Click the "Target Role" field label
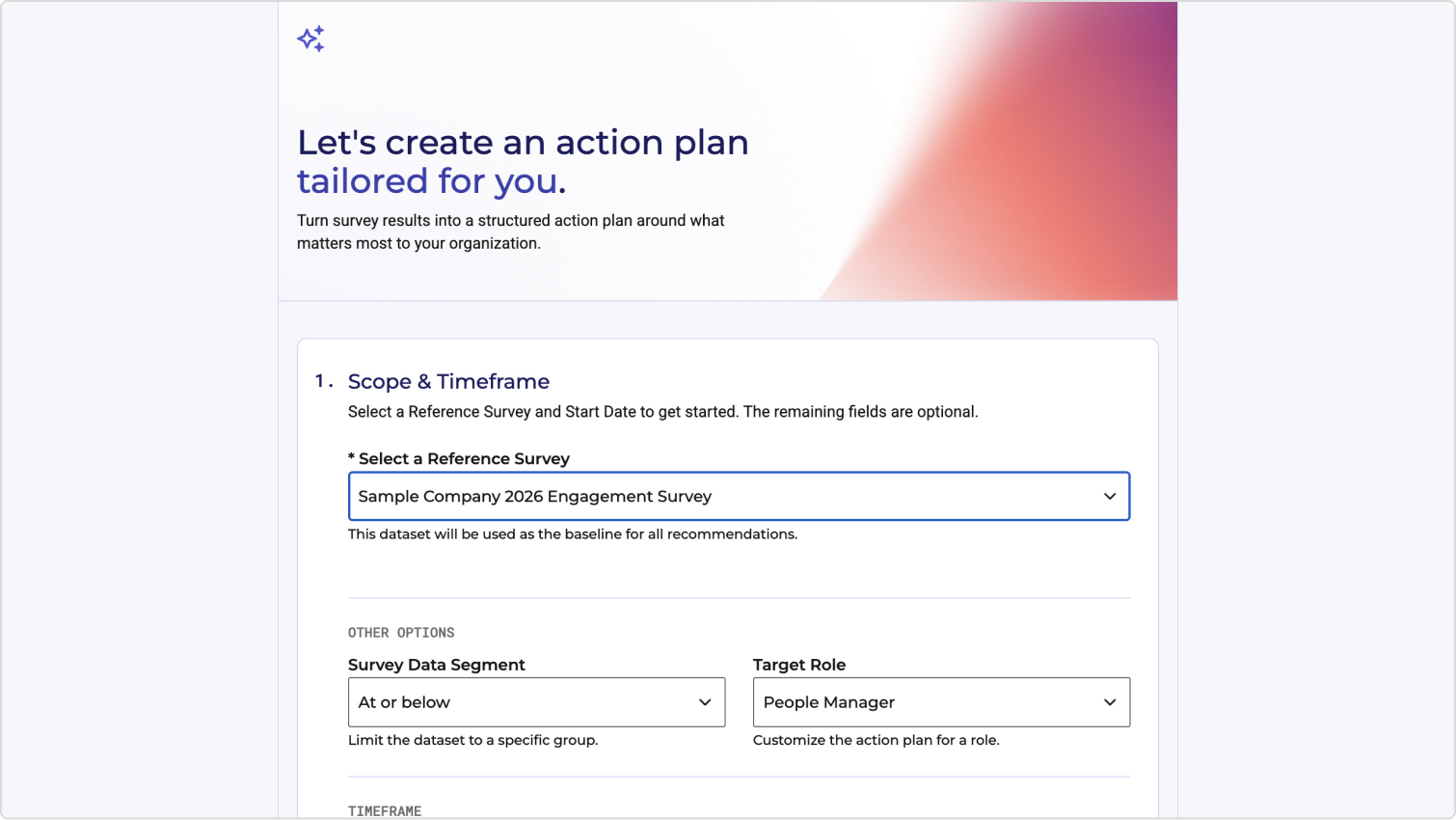This screenshot has width=1456, height=820. click(799, 665)
